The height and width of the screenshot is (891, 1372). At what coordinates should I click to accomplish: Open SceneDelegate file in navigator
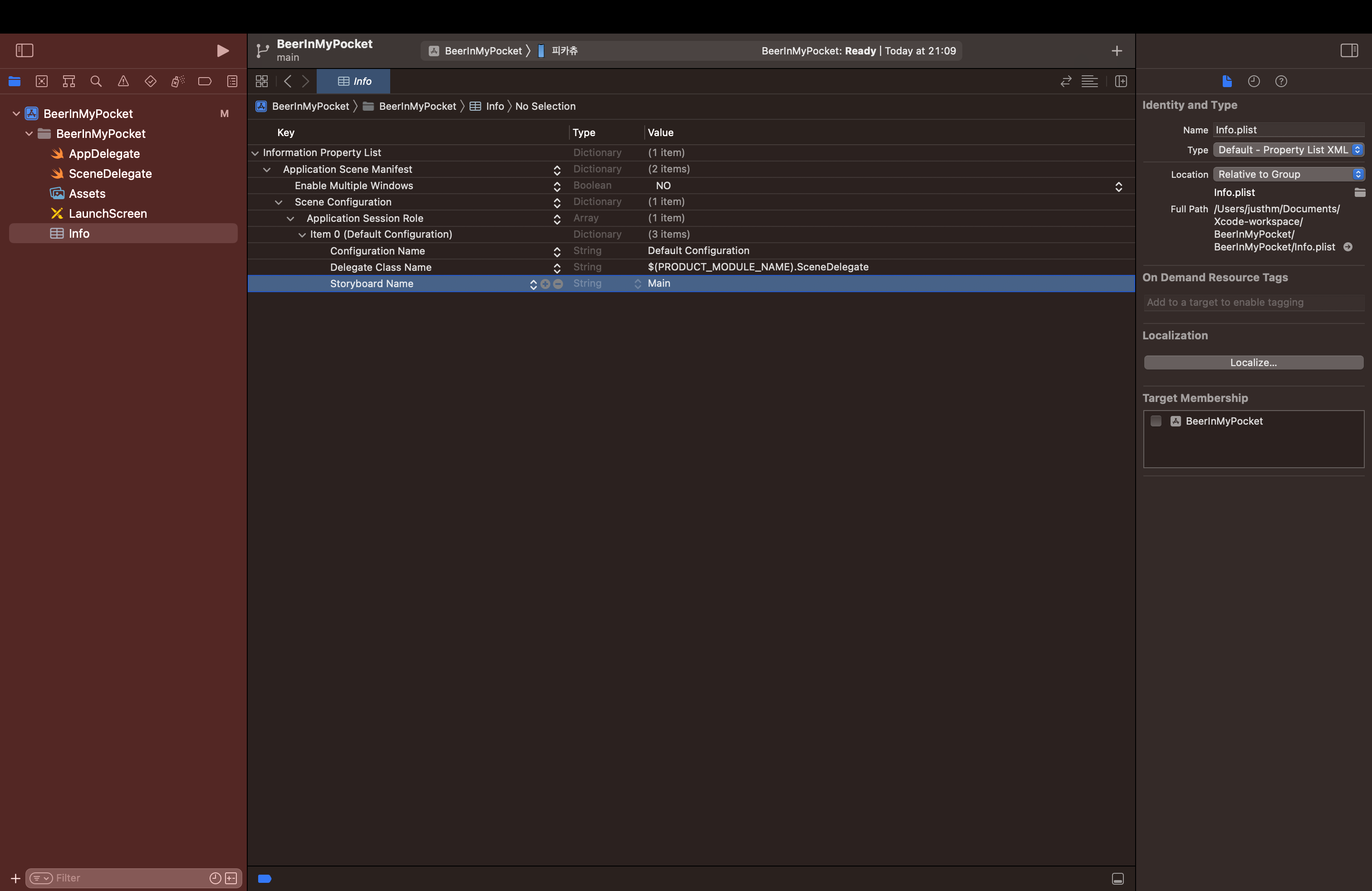click(110, 173)
